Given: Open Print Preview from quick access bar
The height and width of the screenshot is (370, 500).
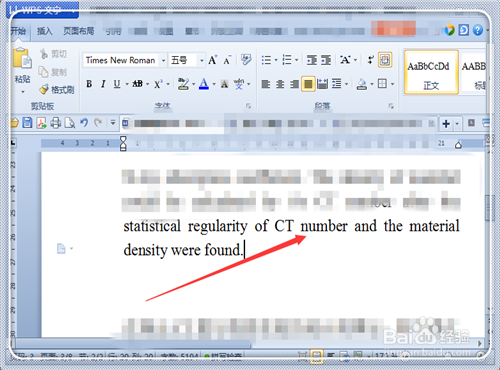Looking at the screenshot, I should tap(70, 123).
